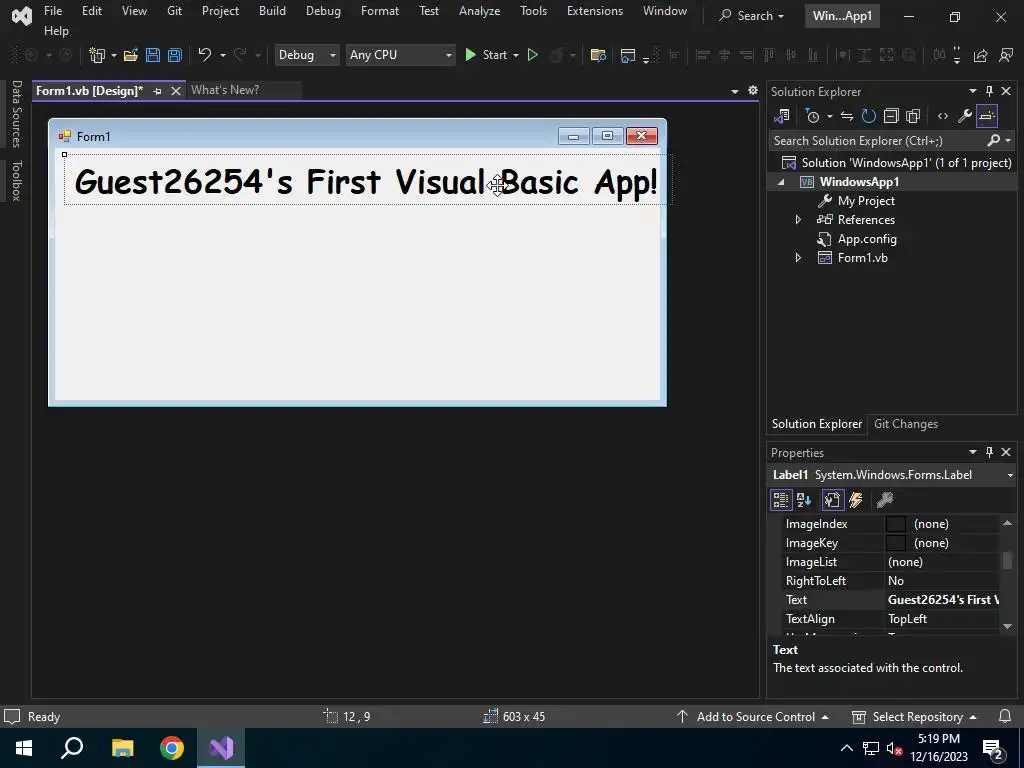Image resolution: width=1024 pixels, height=768 pixels.
Task: Toggle Sync with Active Document
Action: 846,116
